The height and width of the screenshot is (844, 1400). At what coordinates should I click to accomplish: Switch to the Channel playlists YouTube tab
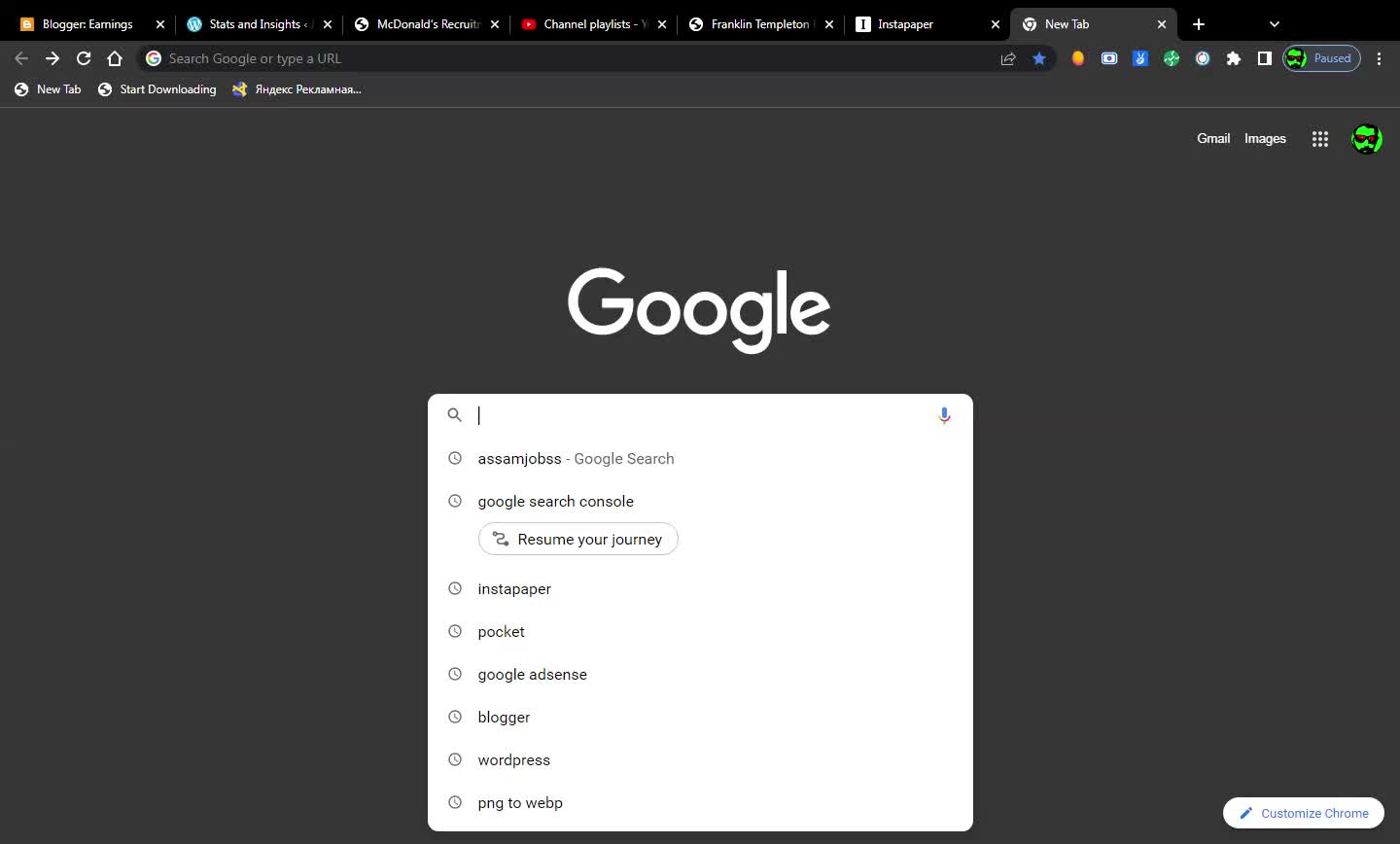[595, 24]
